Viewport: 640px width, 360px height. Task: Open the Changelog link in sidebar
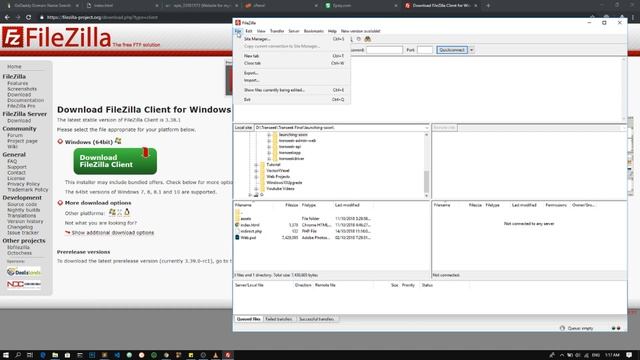click(20, 227)
